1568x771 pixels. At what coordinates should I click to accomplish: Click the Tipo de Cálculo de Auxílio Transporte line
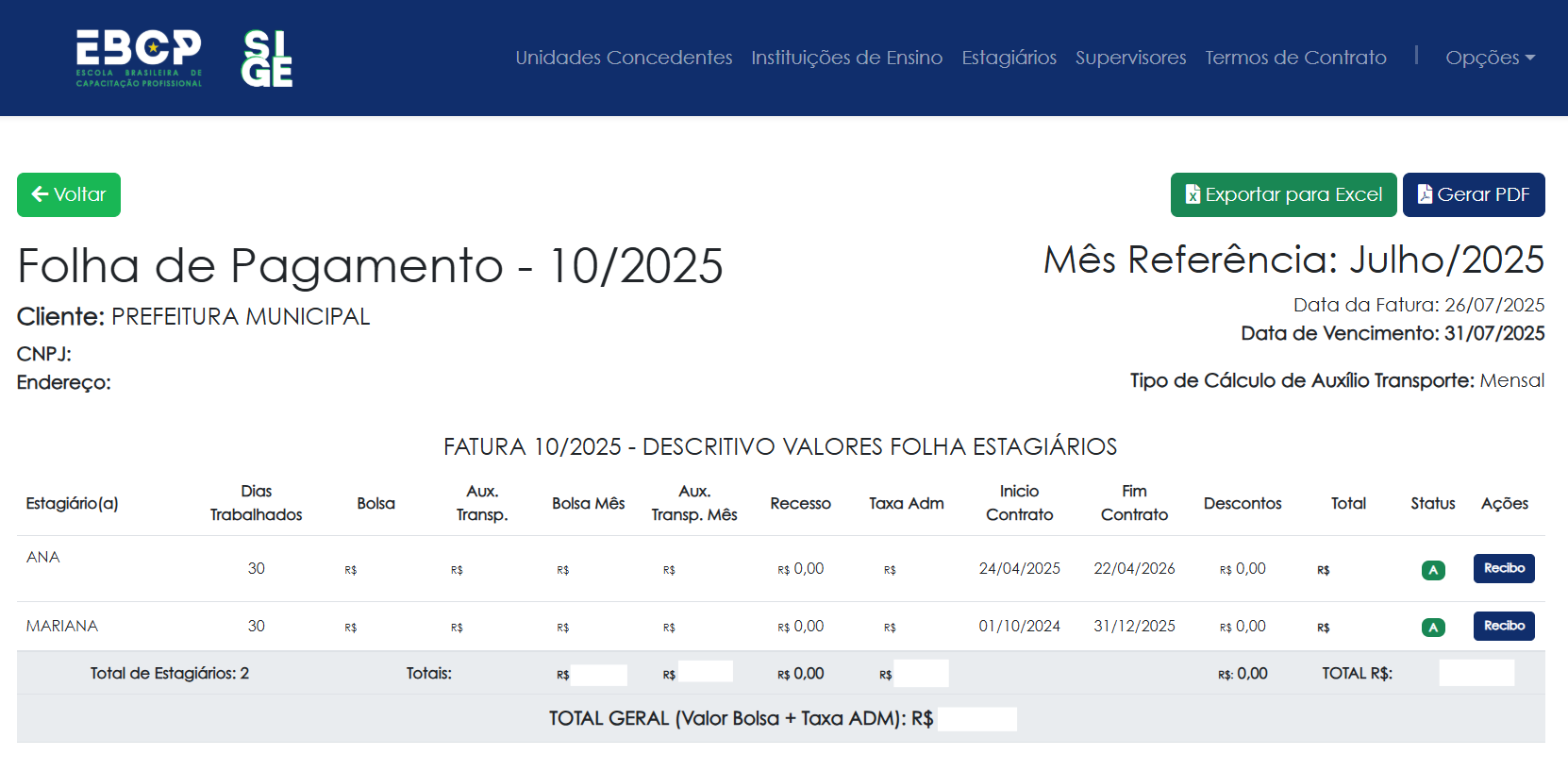coord(1337,380)
